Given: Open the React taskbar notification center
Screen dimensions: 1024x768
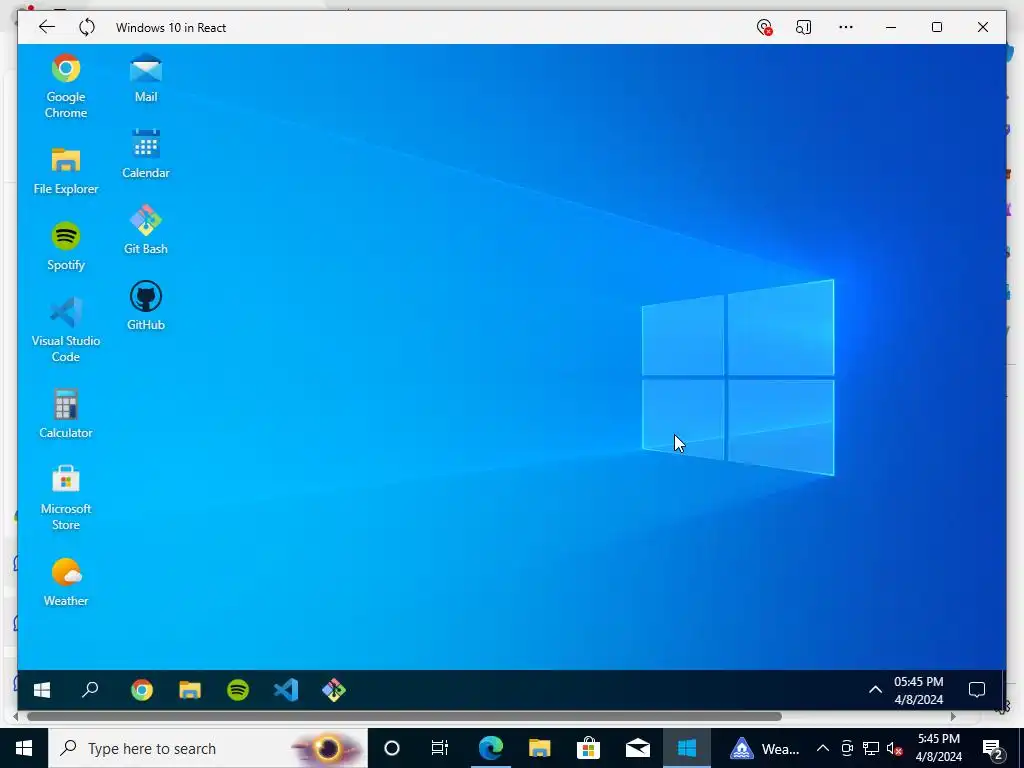Looking at the screenshot, I should click(976, 690).
